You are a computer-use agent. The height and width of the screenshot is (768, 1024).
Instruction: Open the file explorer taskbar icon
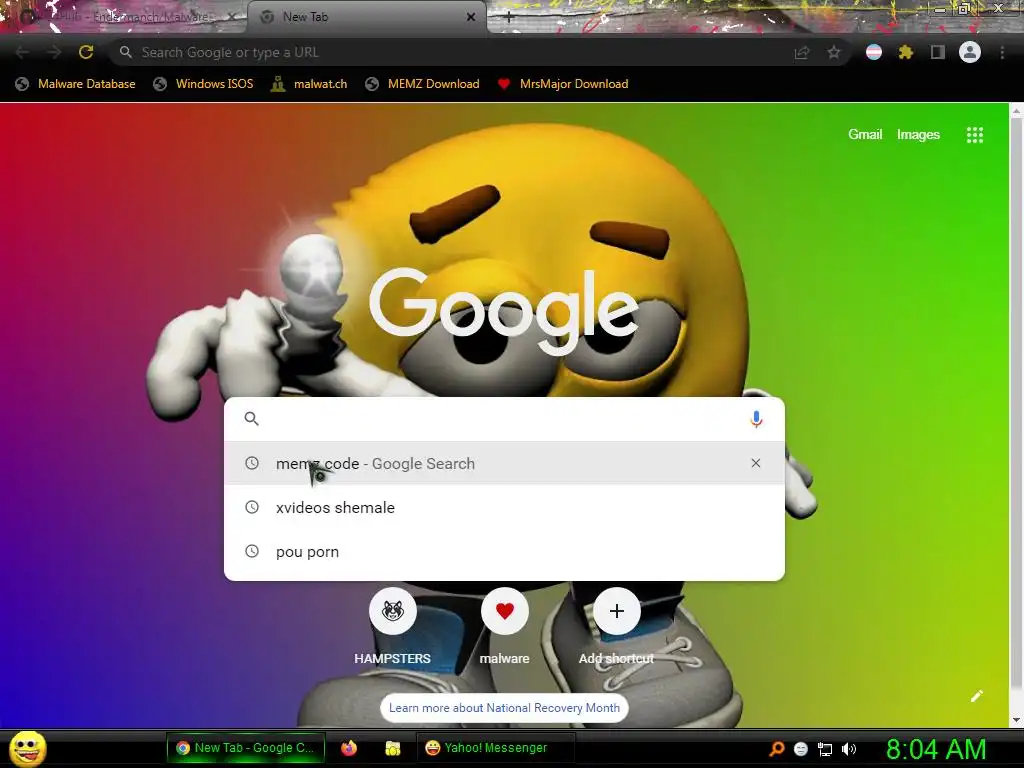pos(392,748)
